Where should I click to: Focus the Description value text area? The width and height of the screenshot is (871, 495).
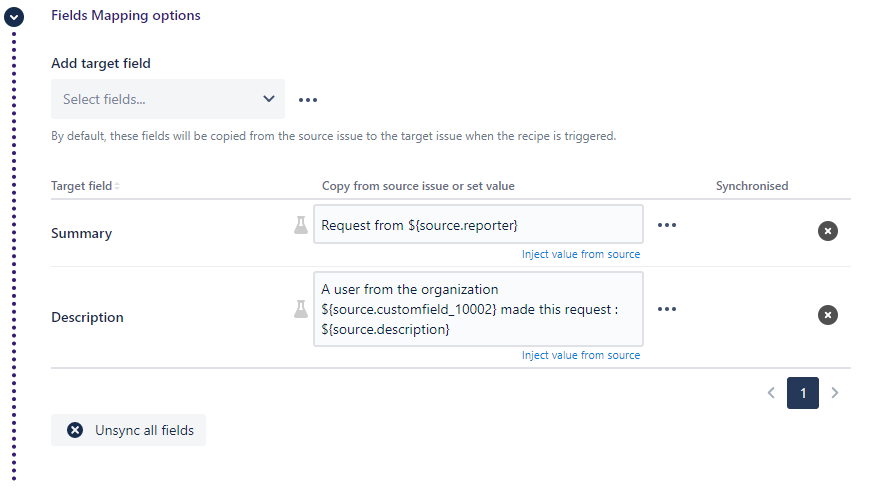point(478,309)
